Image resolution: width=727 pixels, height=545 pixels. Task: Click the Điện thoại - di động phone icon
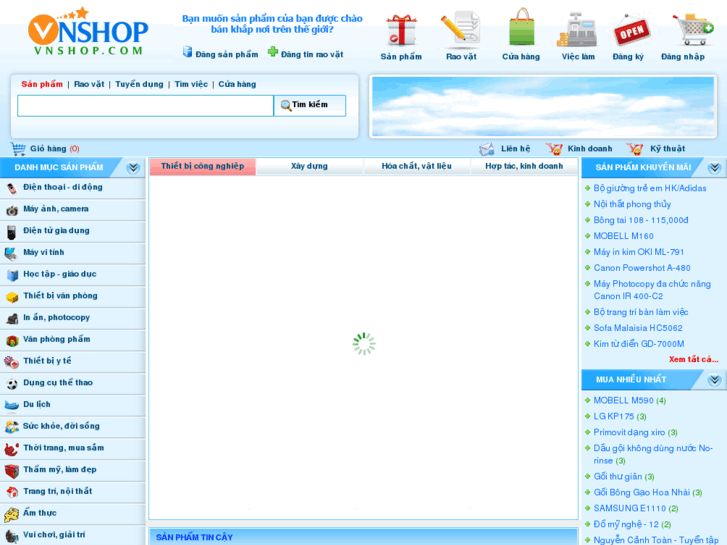[12, 188]
